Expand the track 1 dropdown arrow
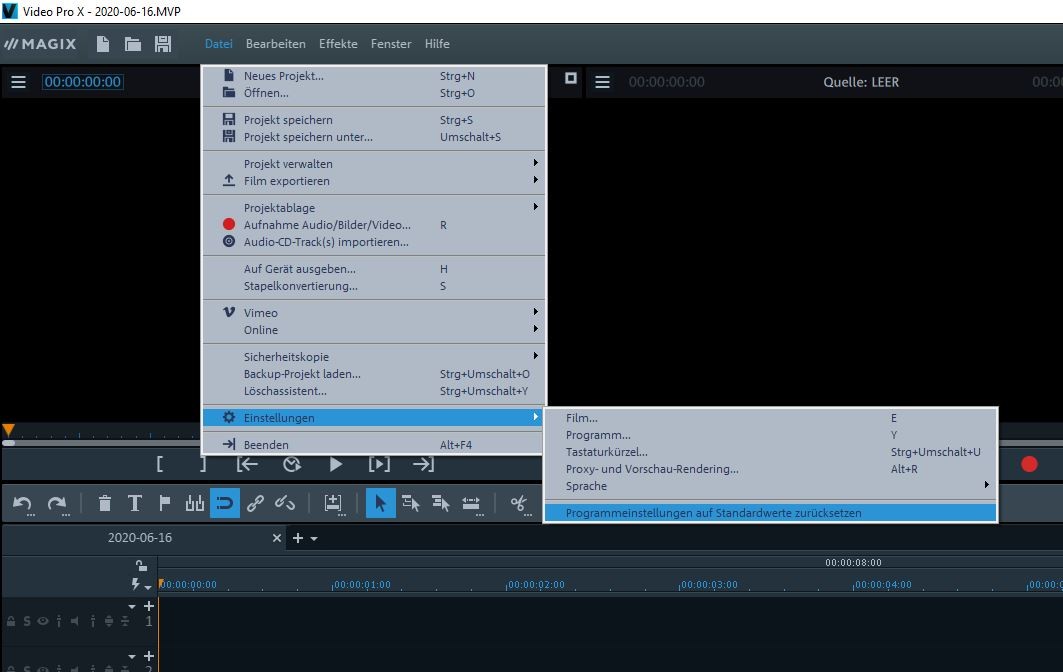The width and height of the screenshot is (1063, 672). pos(132,606)
